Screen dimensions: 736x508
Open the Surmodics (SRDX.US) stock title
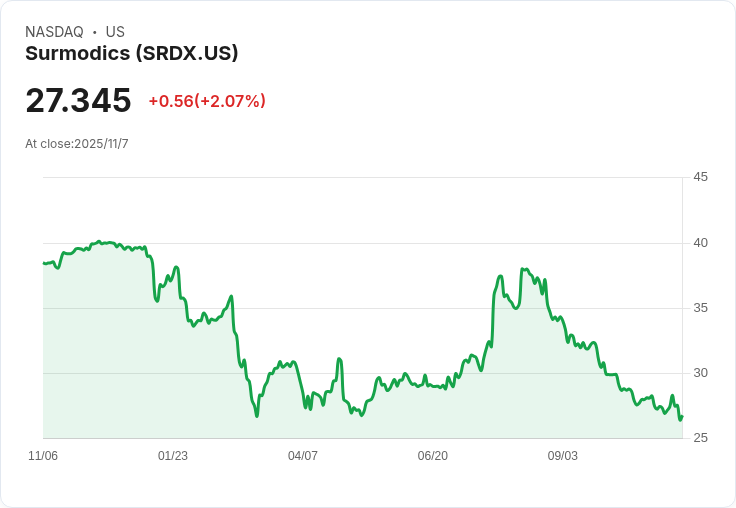(132, 54)
